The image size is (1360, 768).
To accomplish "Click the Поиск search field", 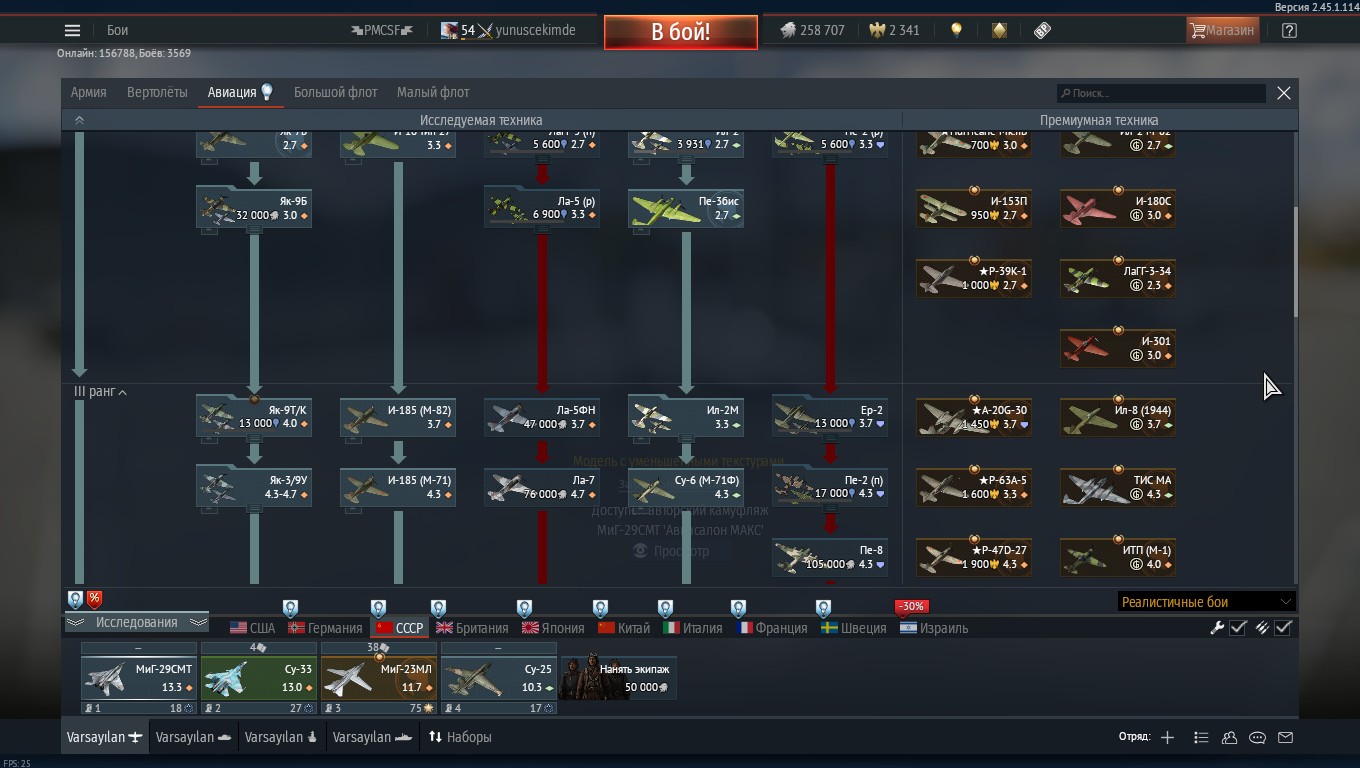I will [x=1161, y=93].
